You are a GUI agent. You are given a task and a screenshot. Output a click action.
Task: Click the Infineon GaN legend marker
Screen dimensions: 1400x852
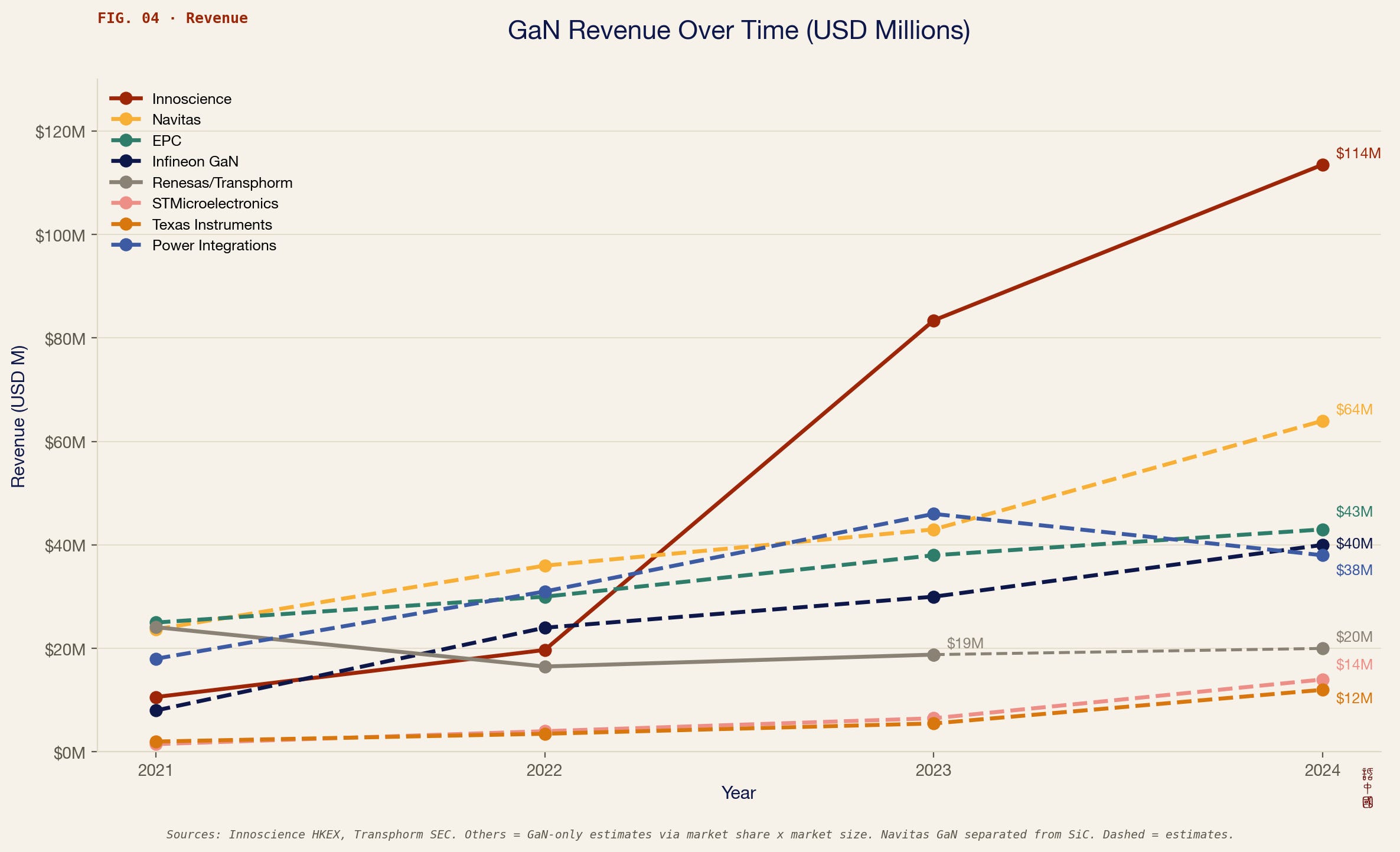point(125,161)
